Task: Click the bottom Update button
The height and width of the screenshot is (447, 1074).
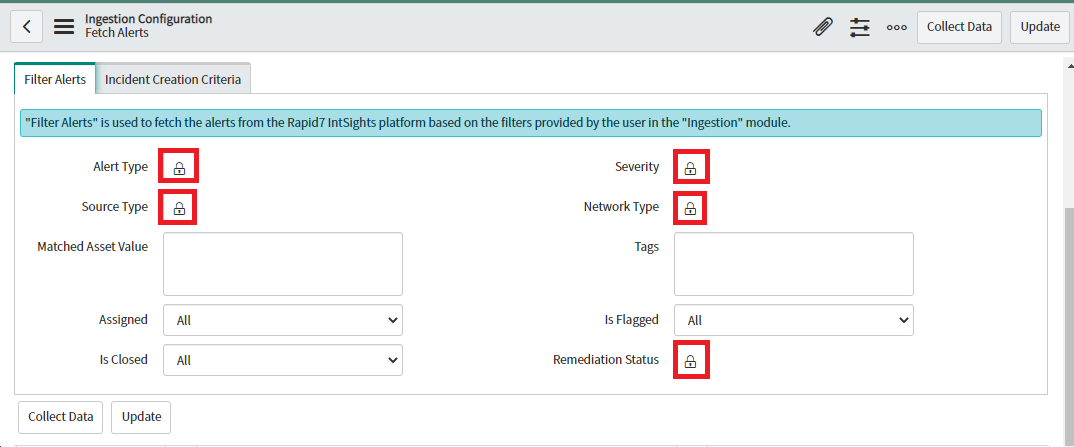Action: click(141, 416)
